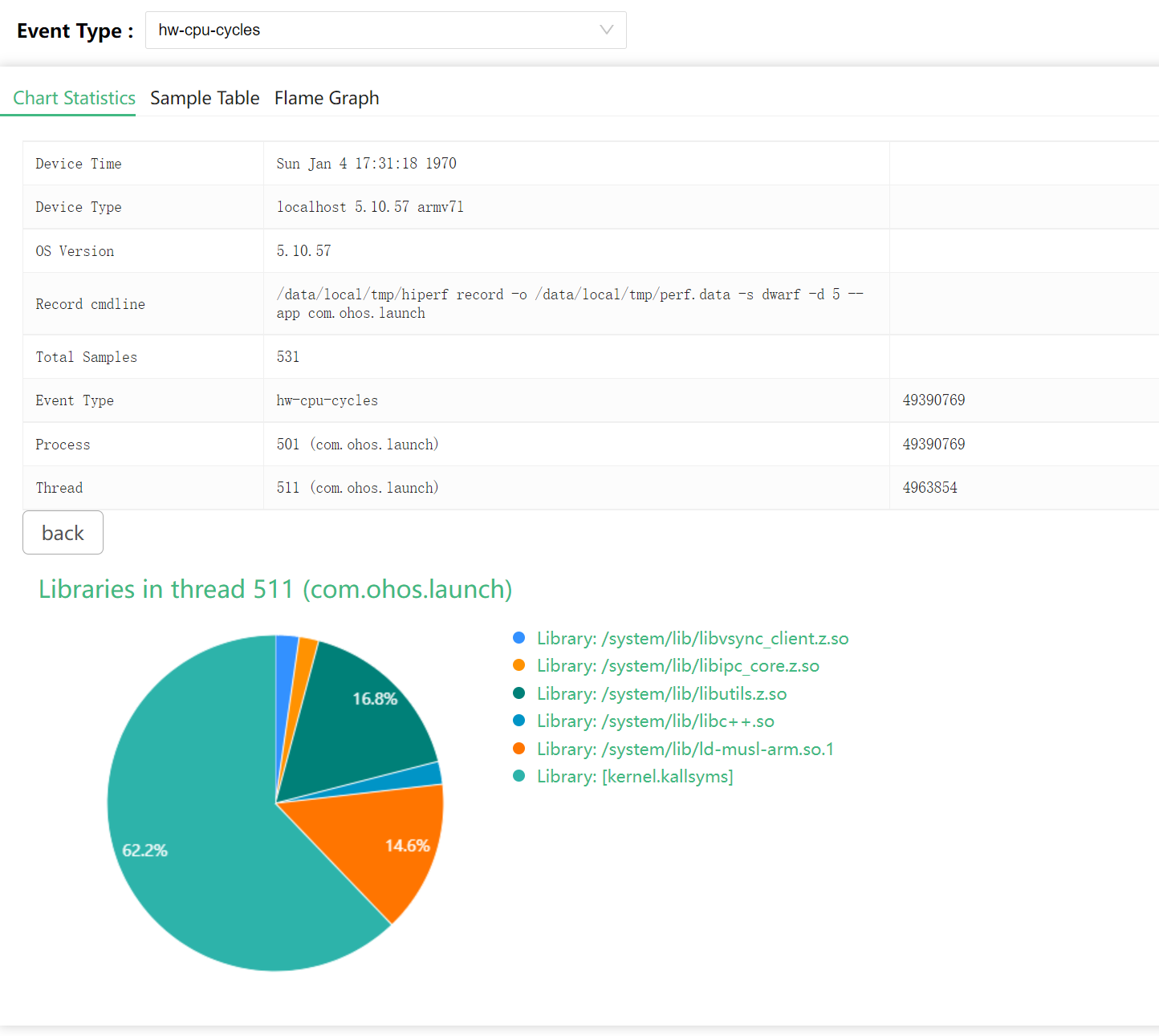This screenshot has height=1036, width=1159.
Task: Click the ld-musl-arm.so.1 legend label
Action: pos(685,750)
